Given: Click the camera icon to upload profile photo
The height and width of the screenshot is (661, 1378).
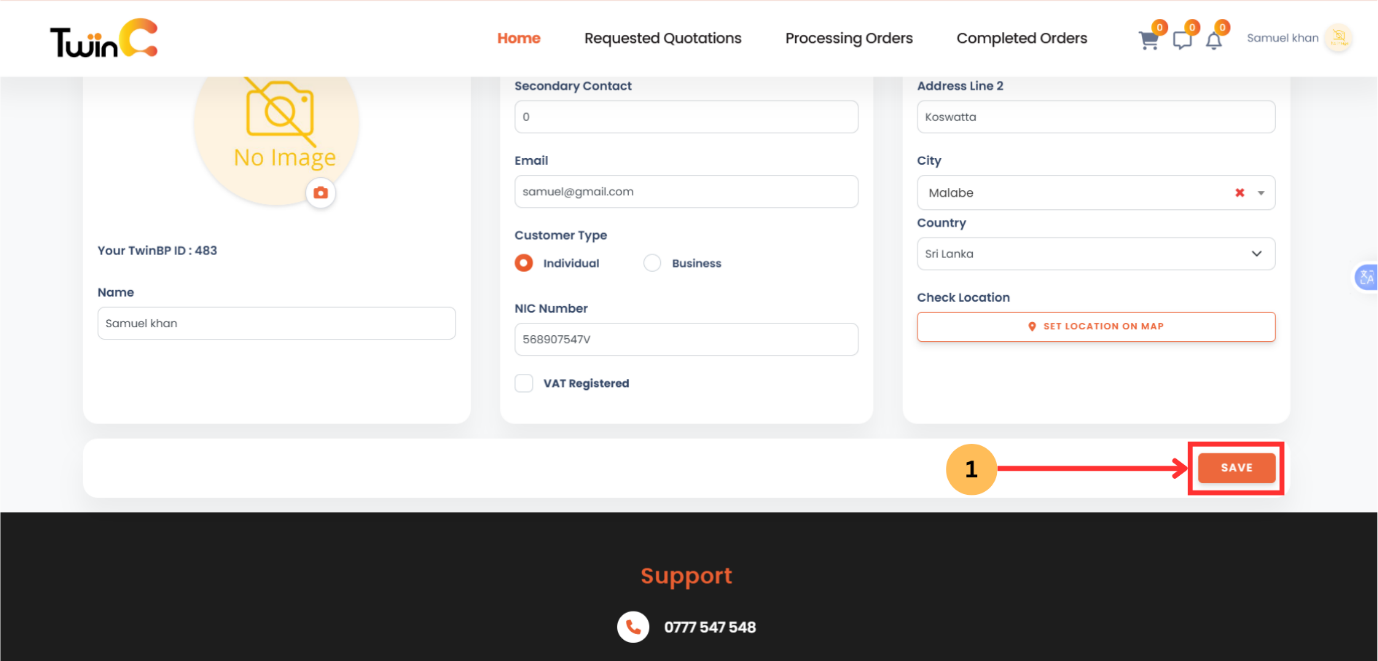Looking at the screenshot, I should tap(321, 193).
